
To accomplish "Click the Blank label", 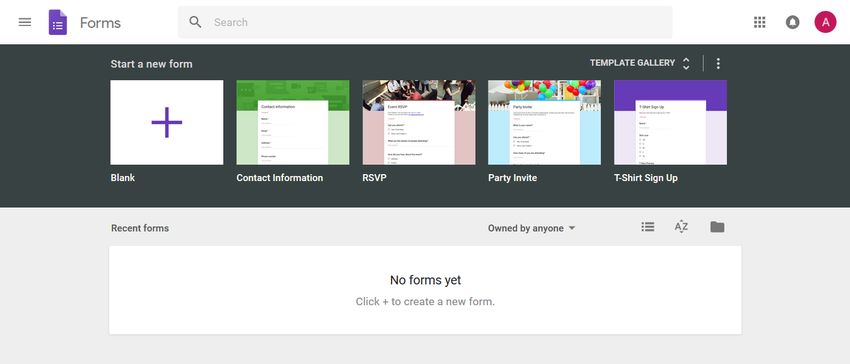I will (x=123, y=178).
